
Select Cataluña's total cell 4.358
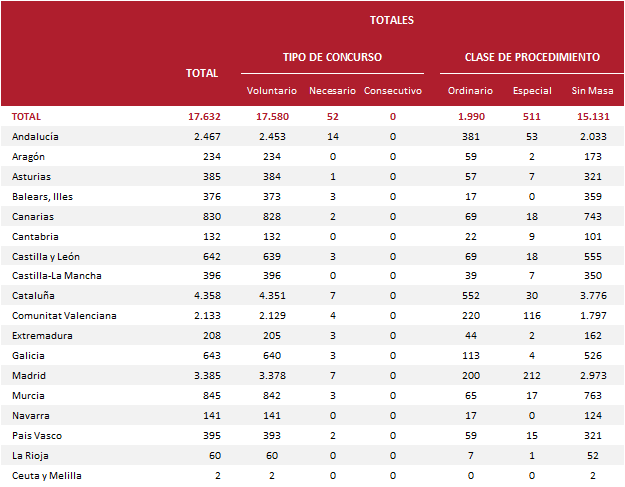(207, 296)
